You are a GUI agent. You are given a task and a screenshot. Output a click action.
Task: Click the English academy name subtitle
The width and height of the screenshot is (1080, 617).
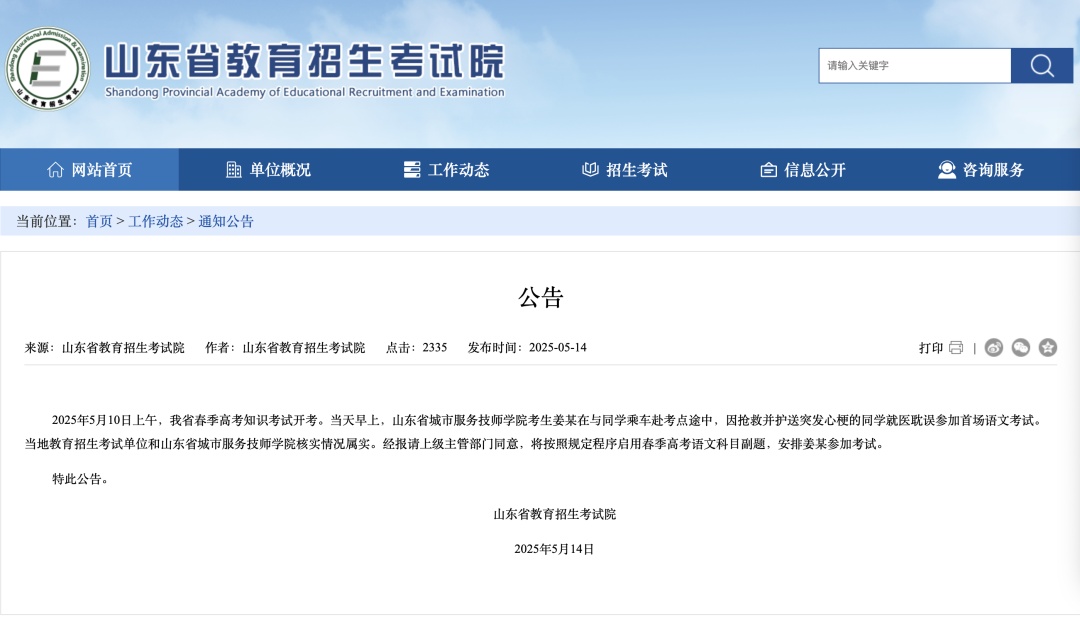click(304, 92)
